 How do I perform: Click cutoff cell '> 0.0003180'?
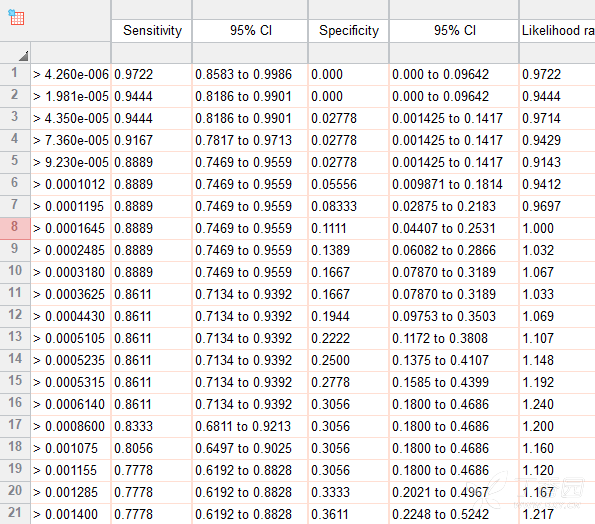(x=71, y=272)
